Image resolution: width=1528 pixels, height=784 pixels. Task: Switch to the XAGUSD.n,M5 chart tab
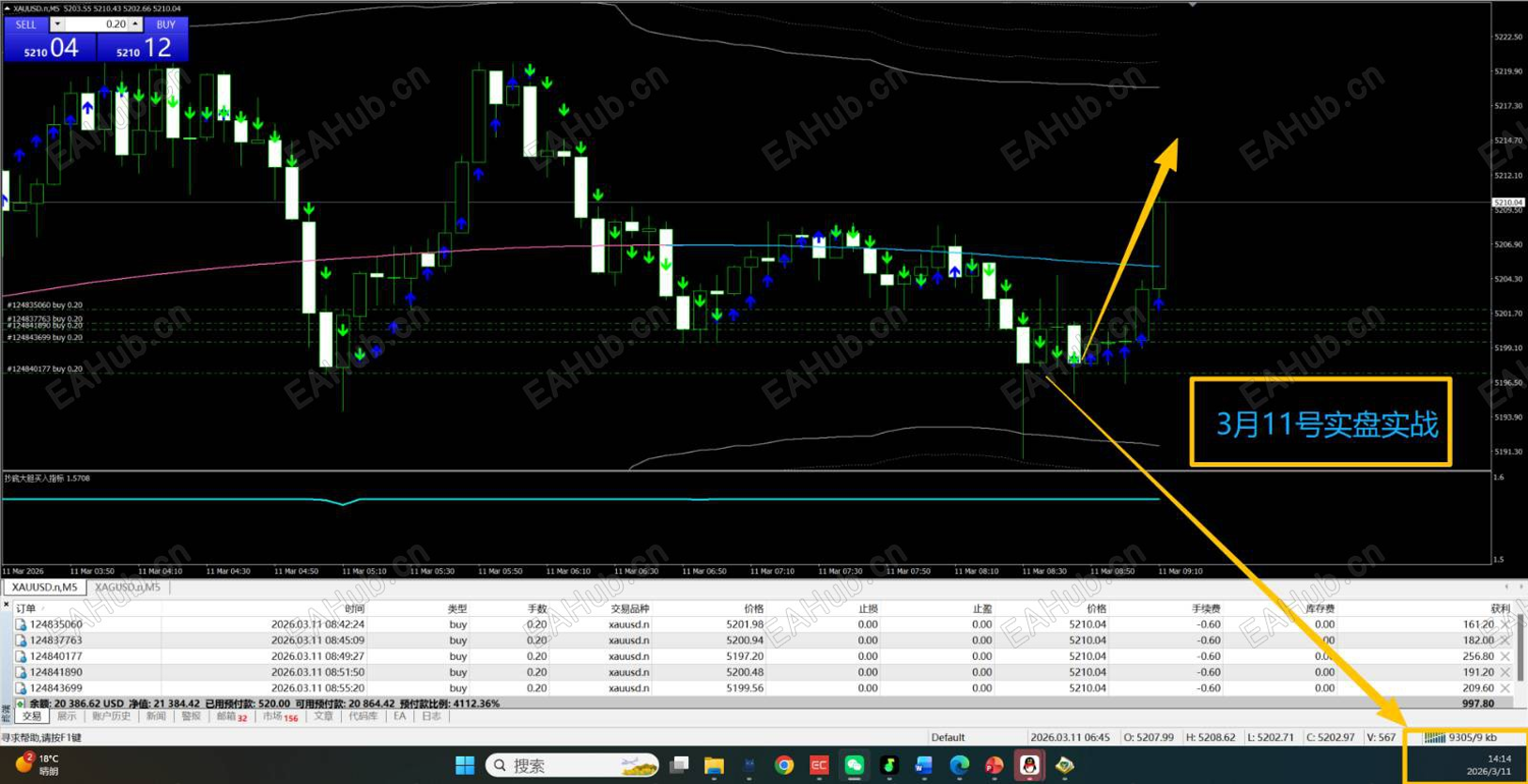128,588
